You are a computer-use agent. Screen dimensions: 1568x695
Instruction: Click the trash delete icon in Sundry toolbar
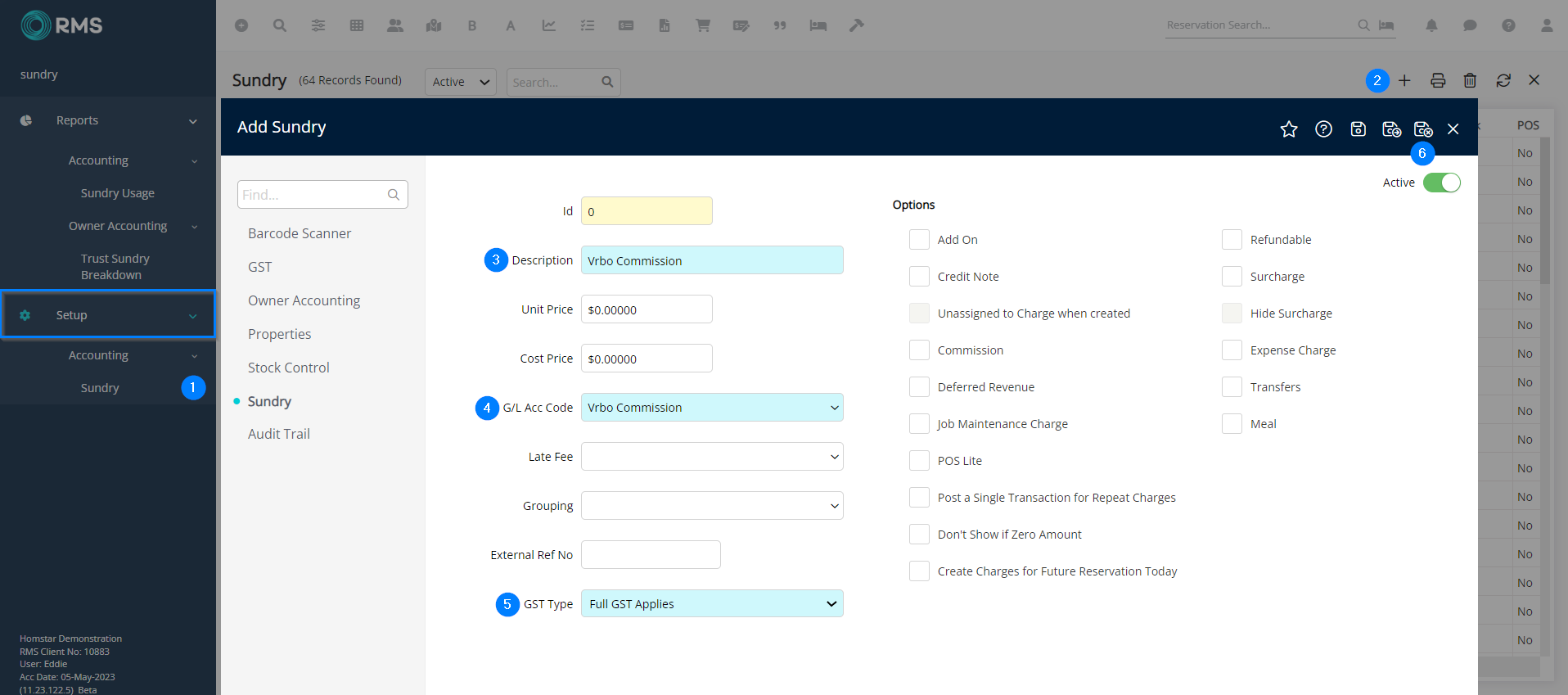(x=1470, y=80)
